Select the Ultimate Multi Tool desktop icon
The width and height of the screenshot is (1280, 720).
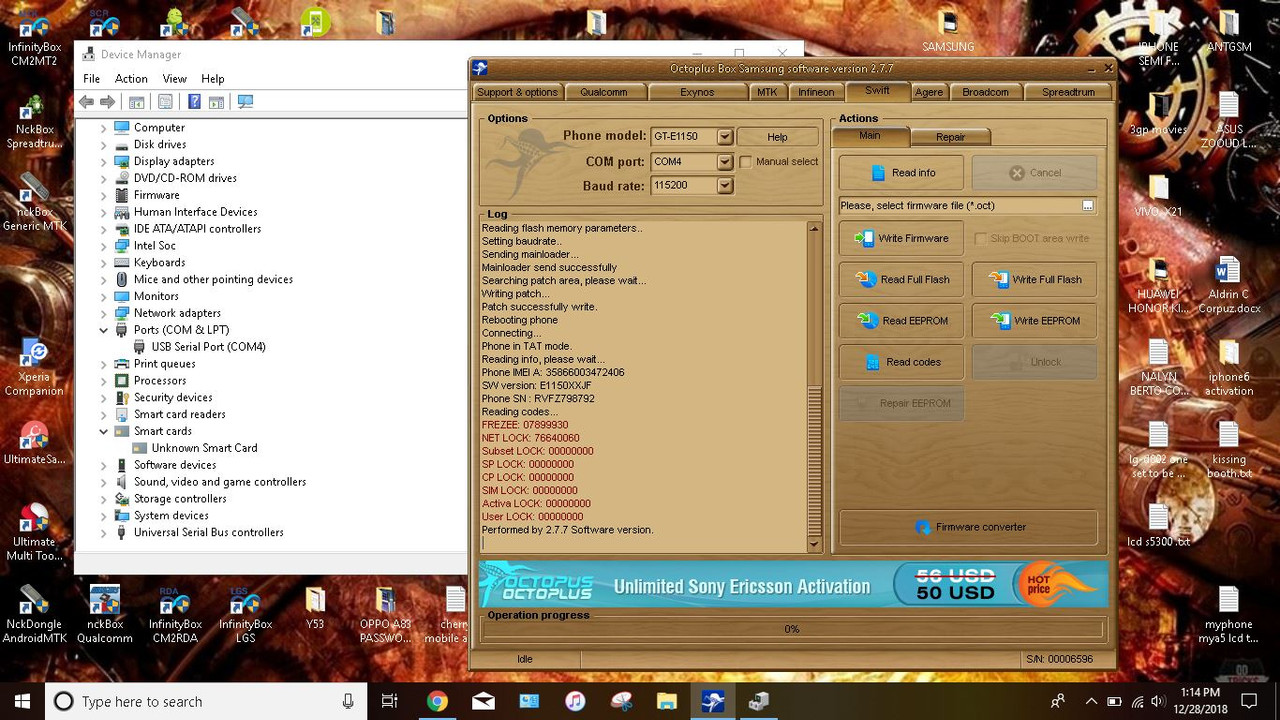click(x=35, y=533)
